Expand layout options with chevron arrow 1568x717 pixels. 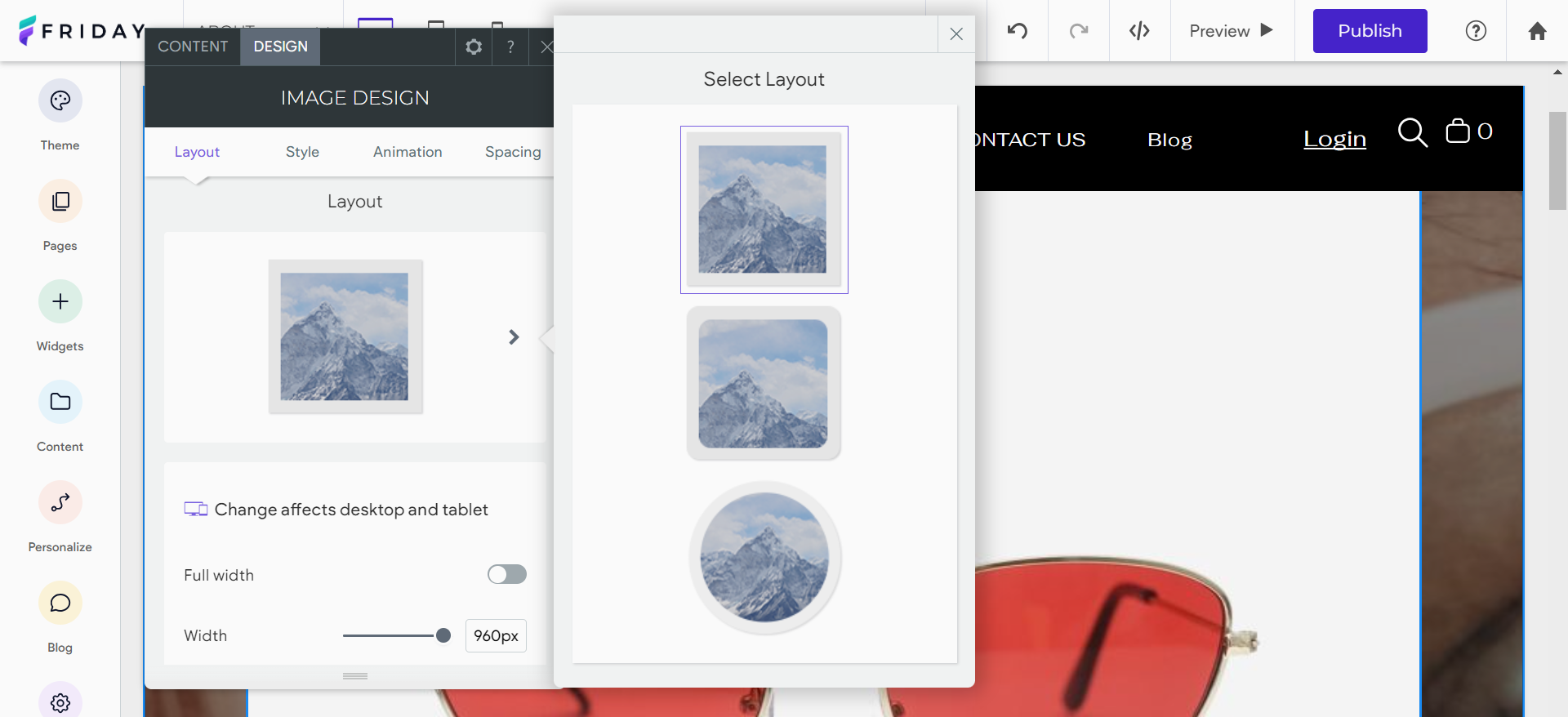pyautogui.click(x=514, y=337)
